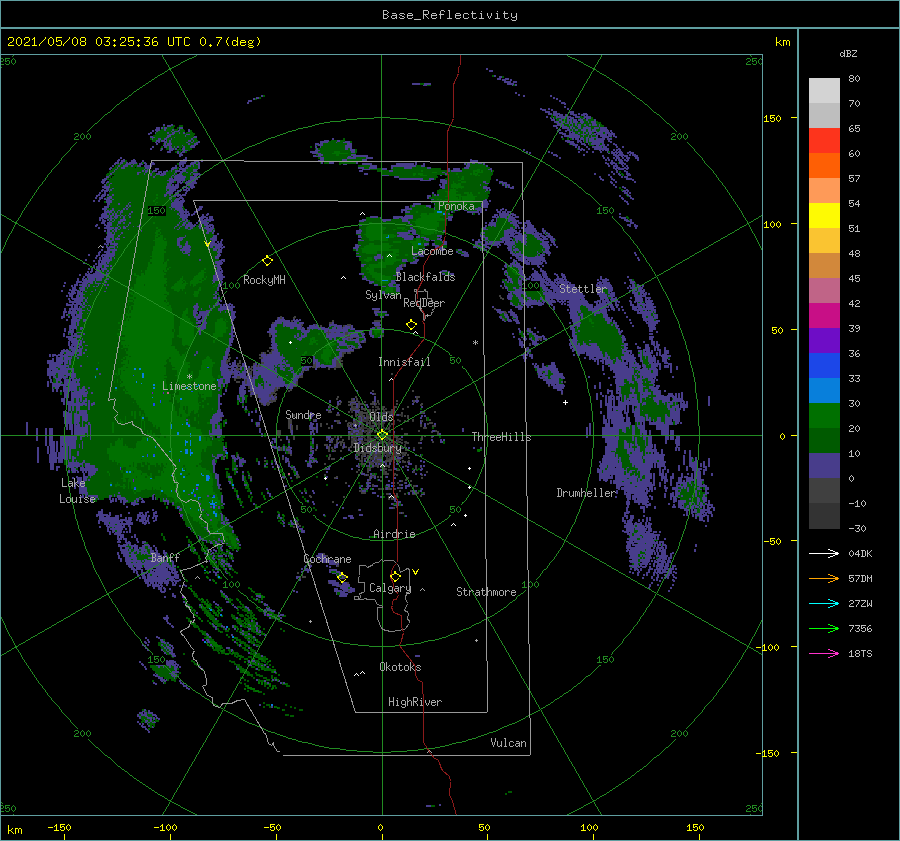Select yellow diamond marker above Calgary label
900x841 pixels.
[395, 576]
